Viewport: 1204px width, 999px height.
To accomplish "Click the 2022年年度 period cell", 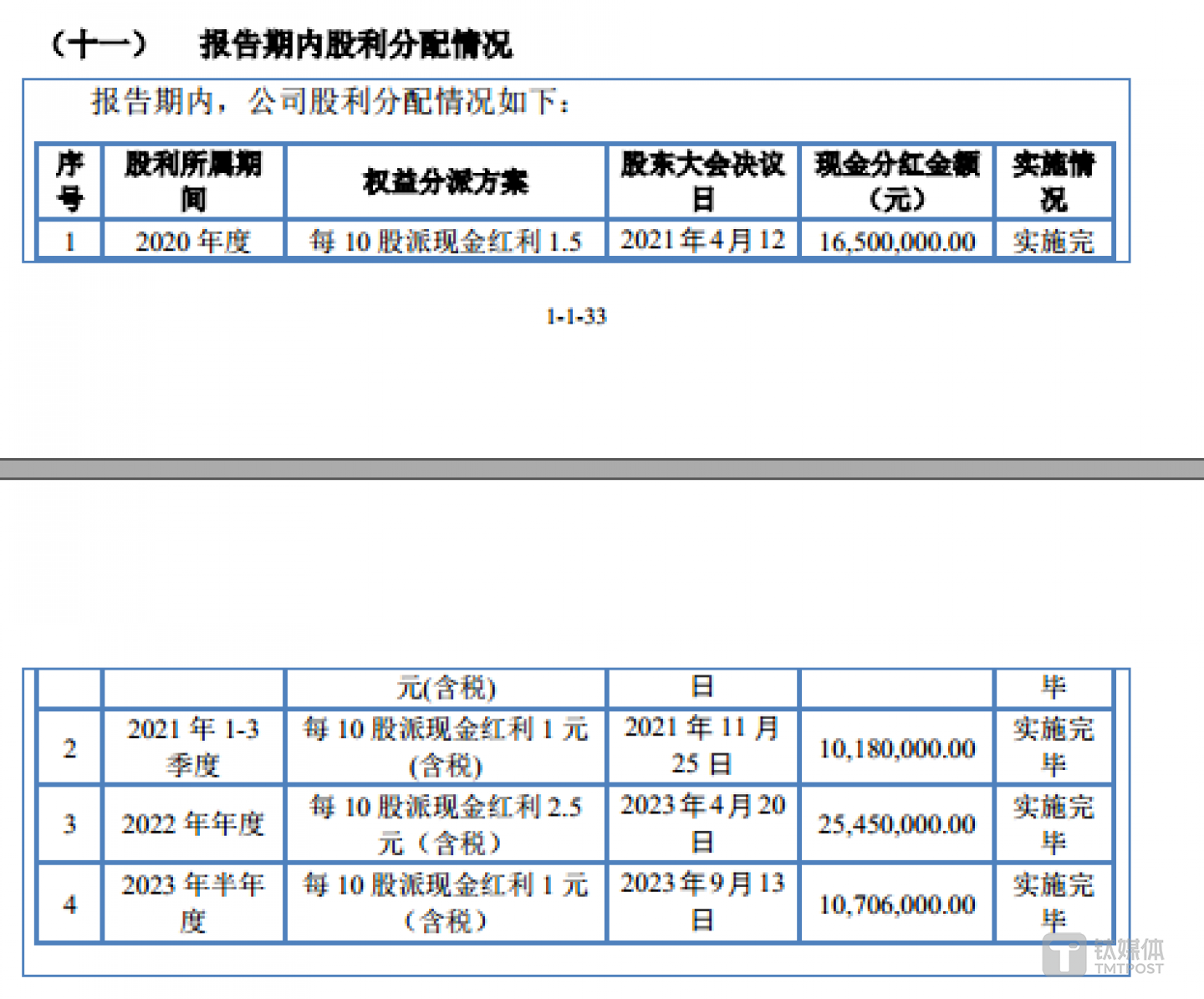I will click(193, 824).
